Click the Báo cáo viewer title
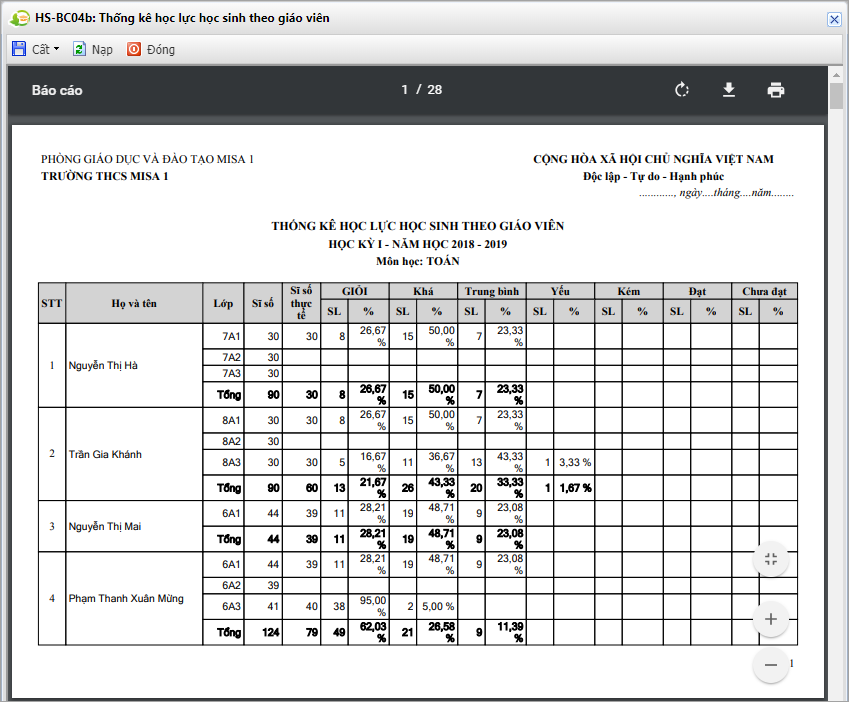 57,90
